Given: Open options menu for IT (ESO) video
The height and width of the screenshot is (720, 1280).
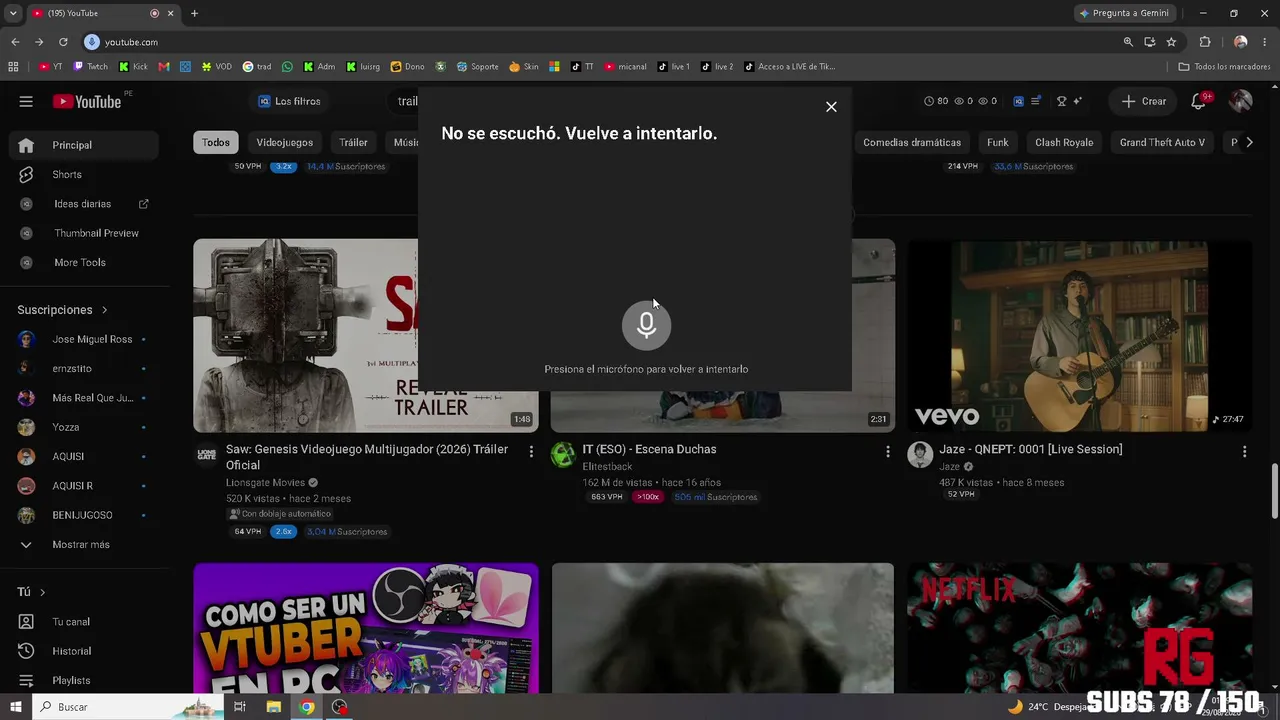Looking at the screenshot, I should point(887,451).
